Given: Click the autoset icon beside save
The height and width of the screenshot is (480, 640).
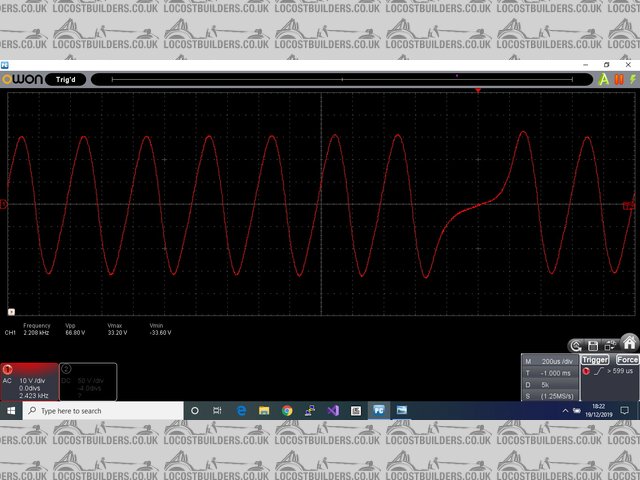Looking at the screenshot, I should point(577,344).
